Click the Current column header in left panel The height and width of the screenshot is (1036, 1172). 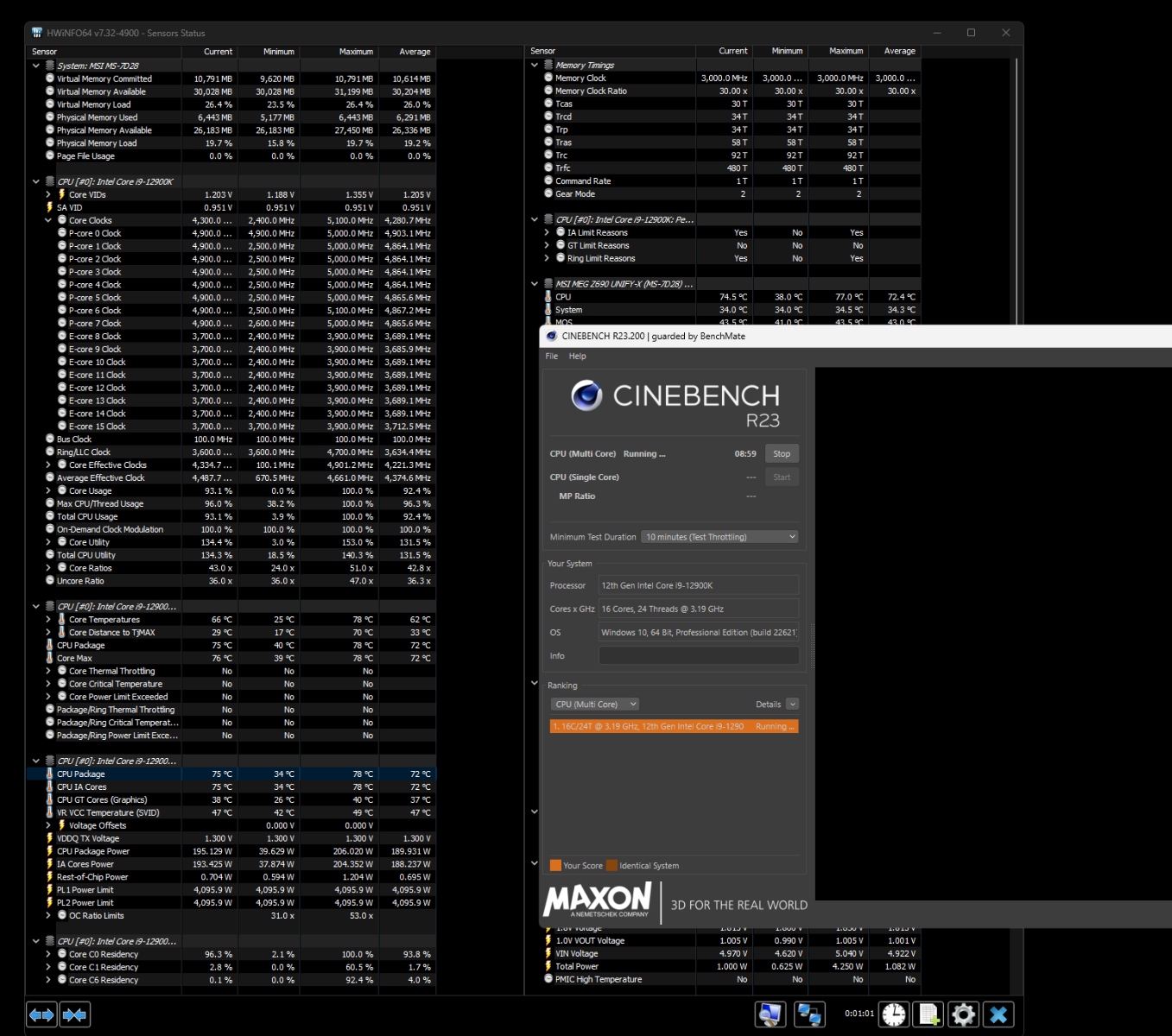pos(218,52)
